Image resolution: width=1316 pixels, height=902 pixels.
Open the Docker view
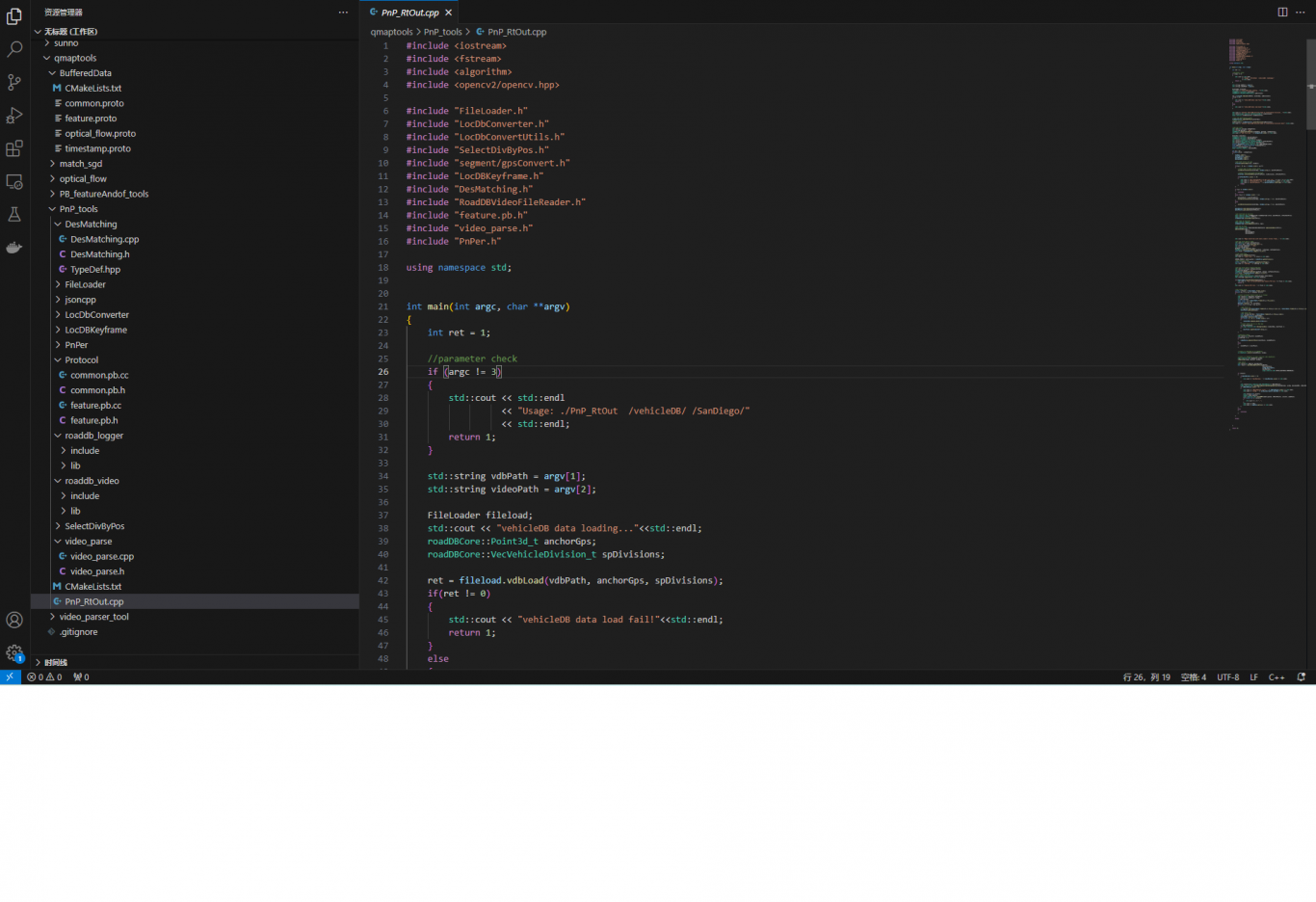coord(14,248)
